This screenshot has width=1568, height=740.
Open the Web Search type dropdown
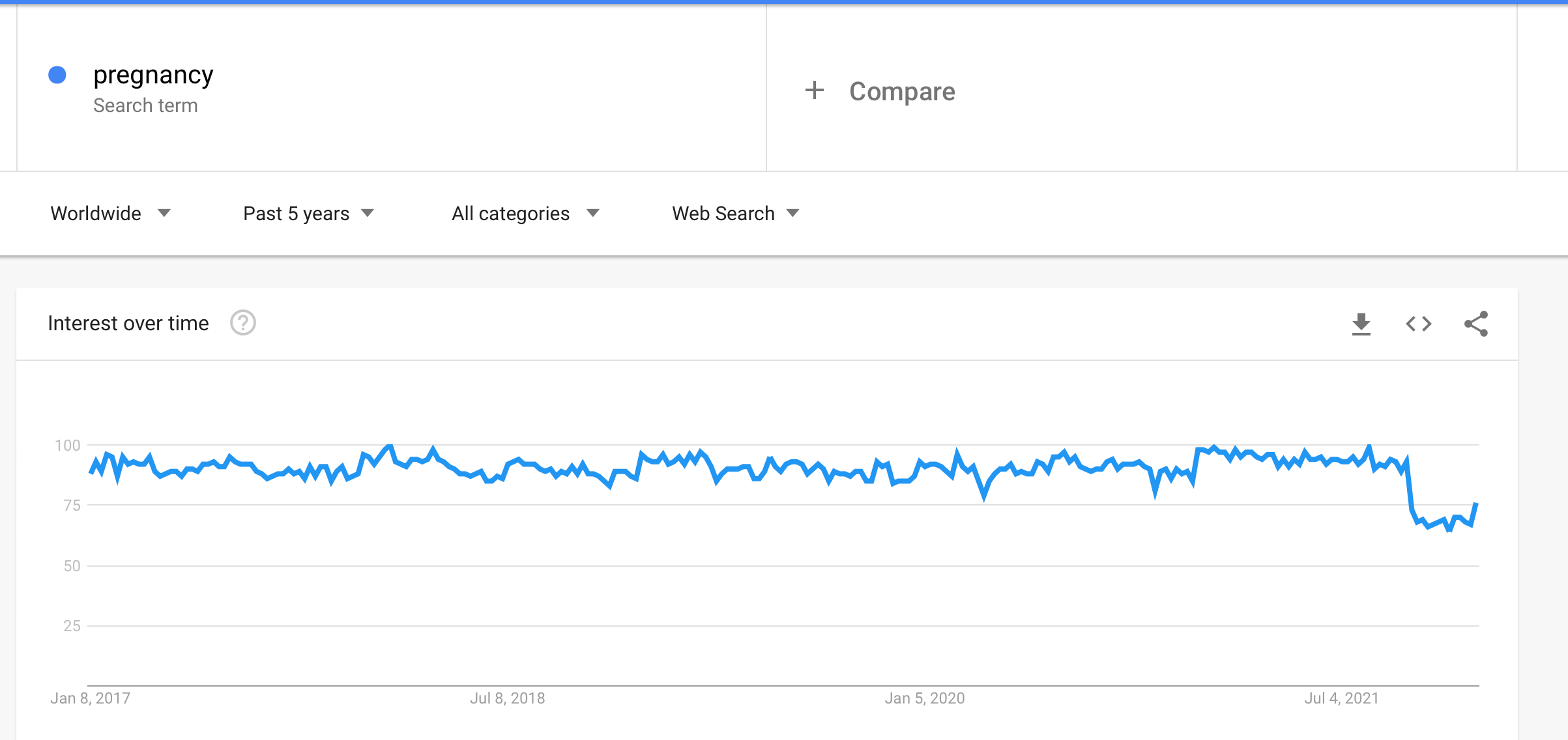click(735, 214)
